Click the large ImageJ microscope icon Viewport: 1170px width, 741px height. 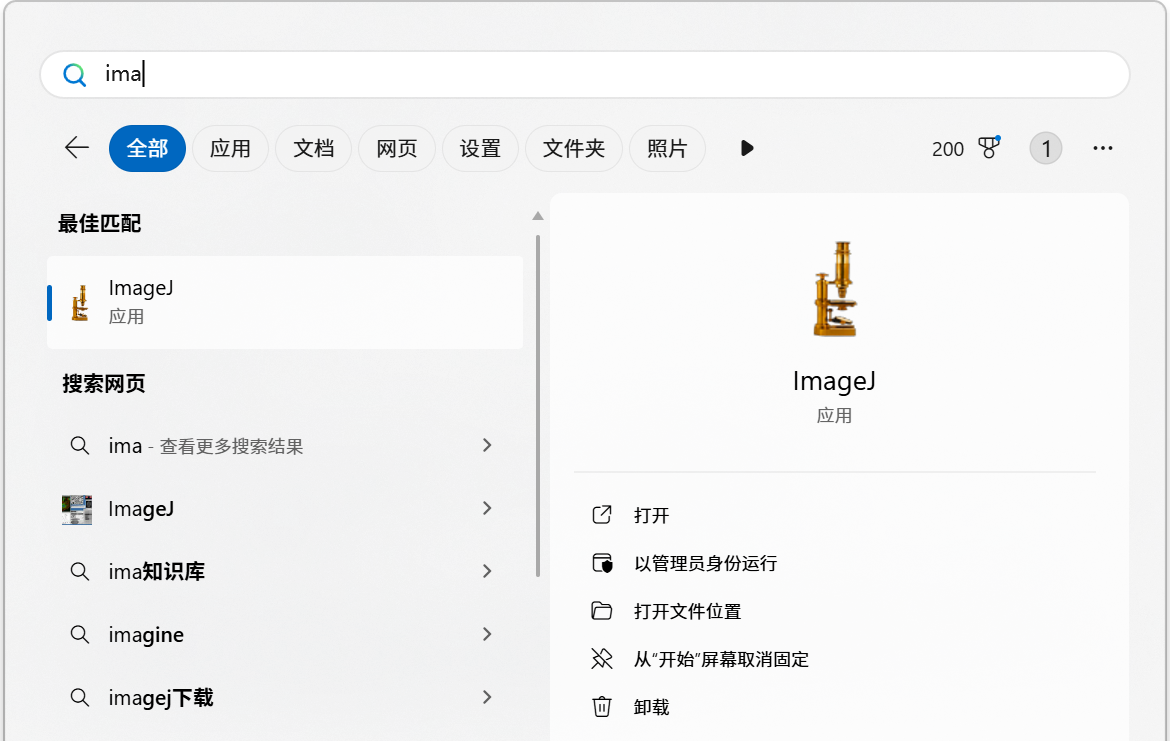pos(834,290)
